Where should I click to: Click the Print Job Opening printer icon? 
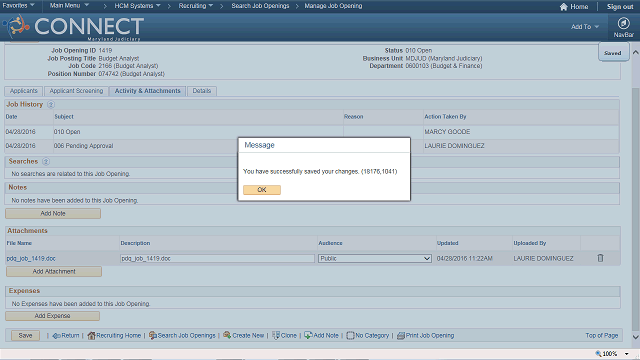click(401, 336)
